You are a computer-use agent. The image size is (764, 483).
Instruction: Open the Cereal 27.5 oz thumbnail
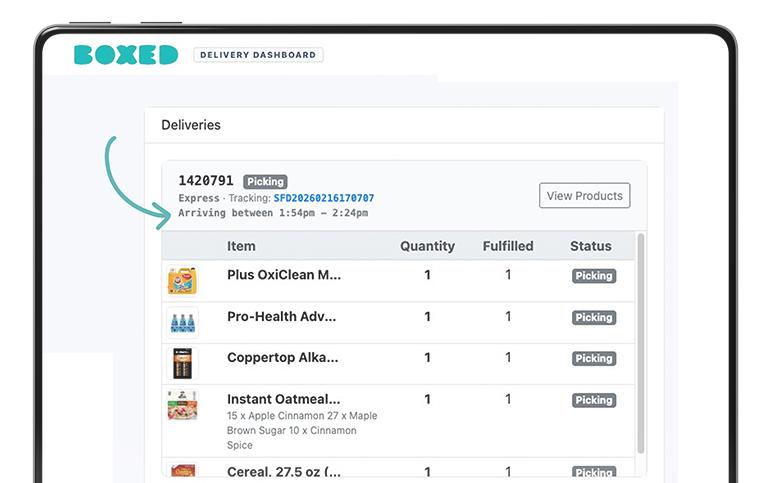click(x=183, y=470)
